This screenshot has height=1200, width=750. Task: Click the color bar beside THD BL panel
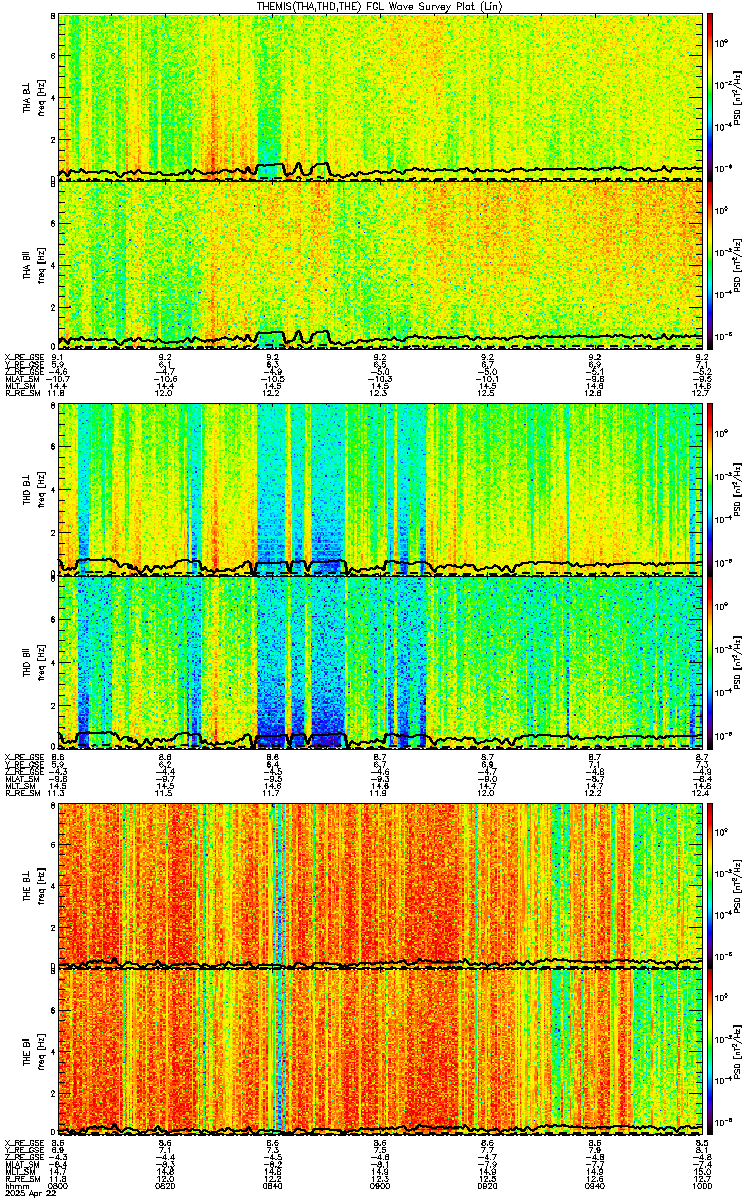pos(710,489)
